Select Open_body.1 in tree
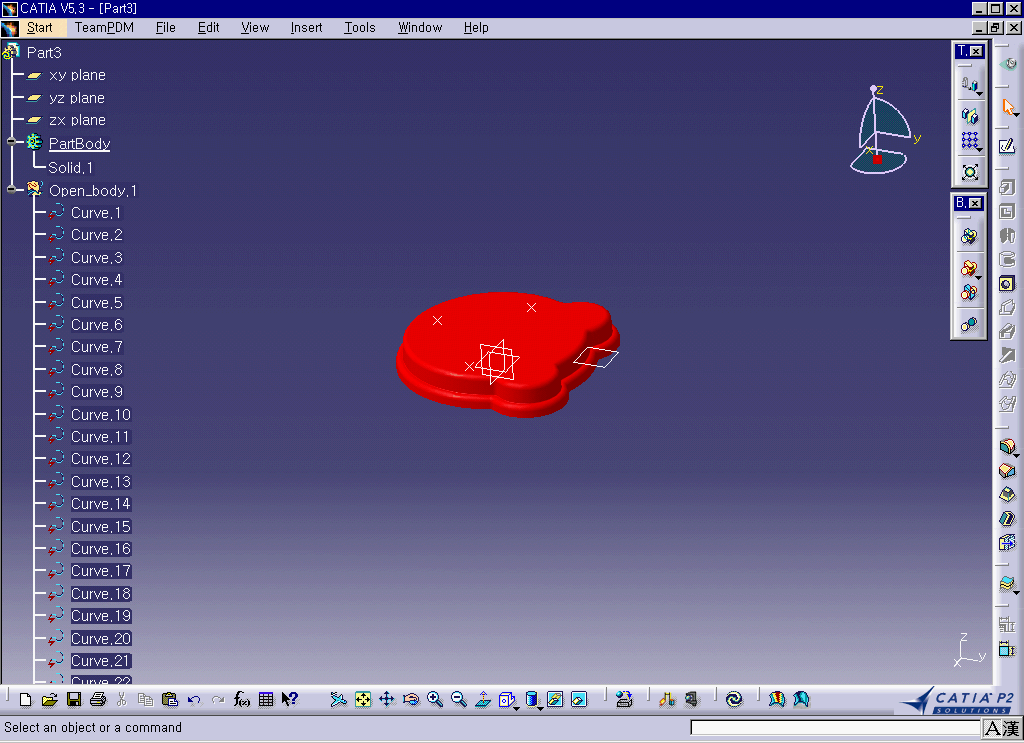This screenshot has width=1024, height=743. (93, 191)
